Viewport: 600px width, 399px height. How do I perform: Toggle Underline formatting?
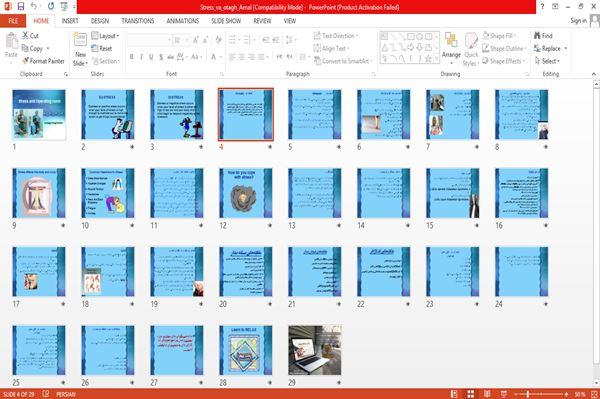pyautogui.click(x=151, y=57)
